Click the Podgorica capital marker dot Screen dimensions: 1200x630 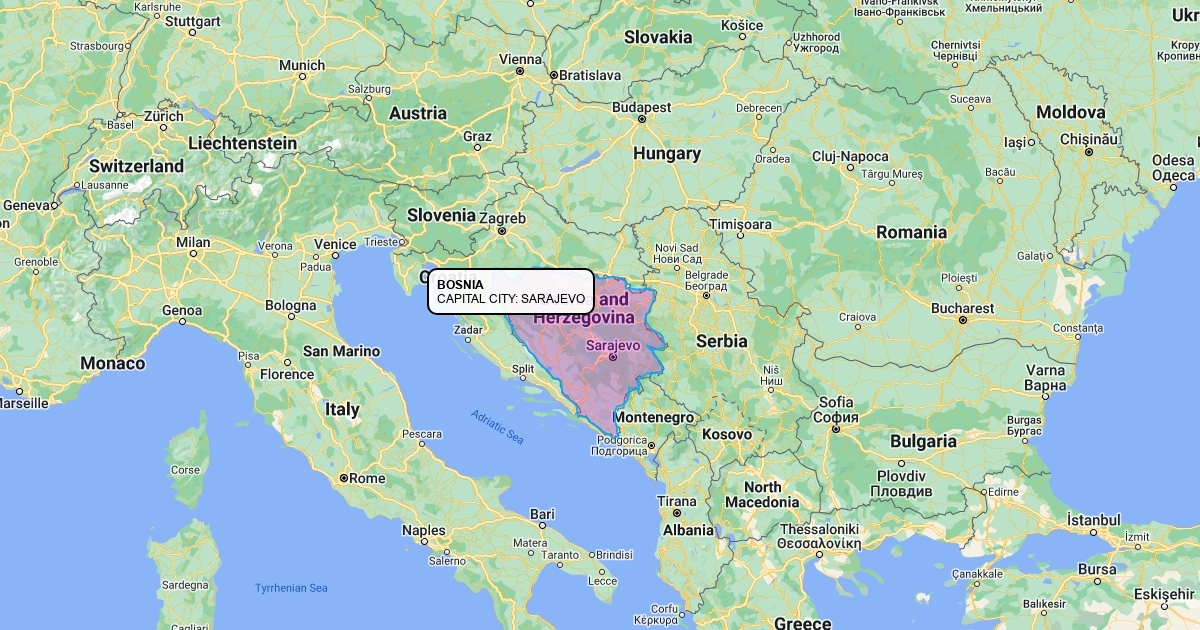point(651,445)
